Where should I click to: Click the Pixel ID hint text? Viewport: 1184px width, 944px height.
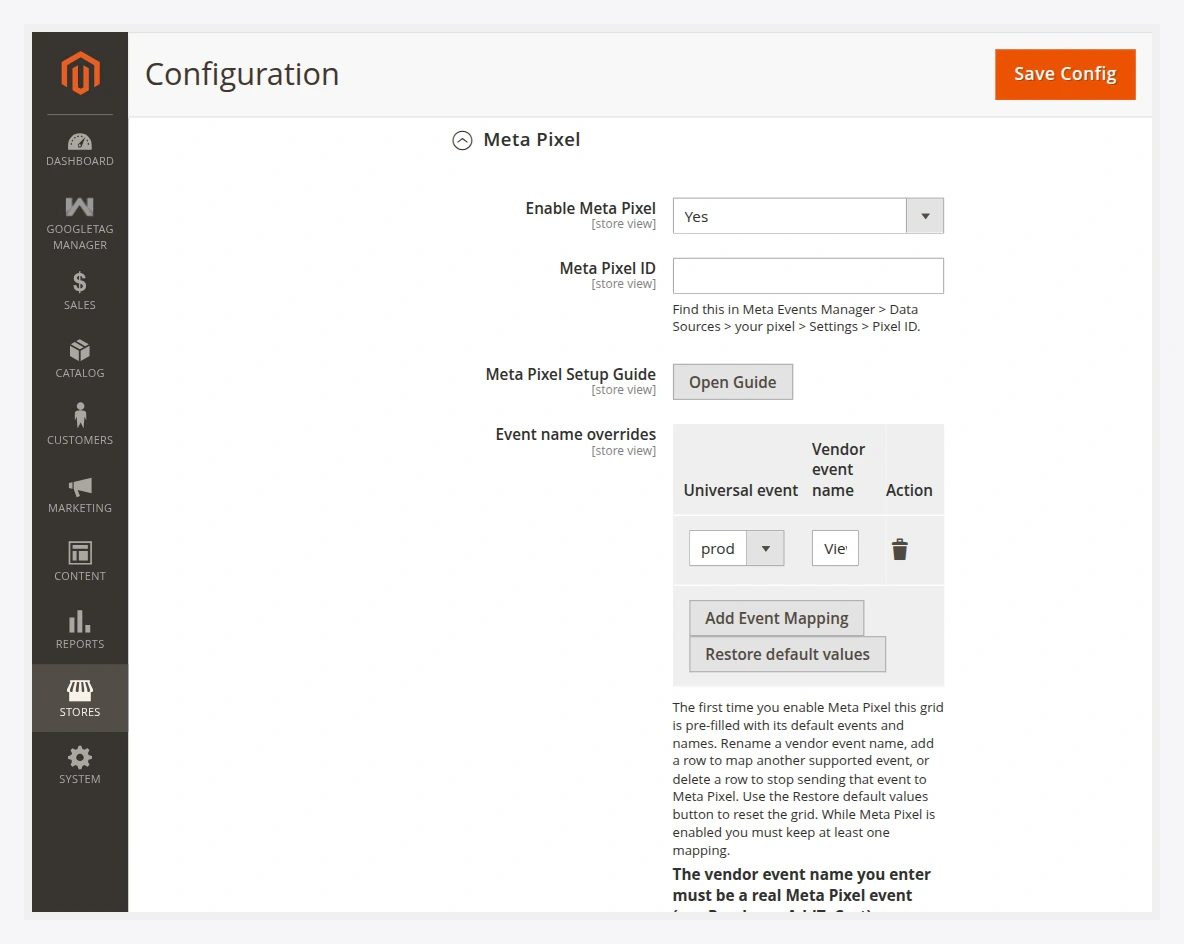pyautogui.click(x=797, y=318)
